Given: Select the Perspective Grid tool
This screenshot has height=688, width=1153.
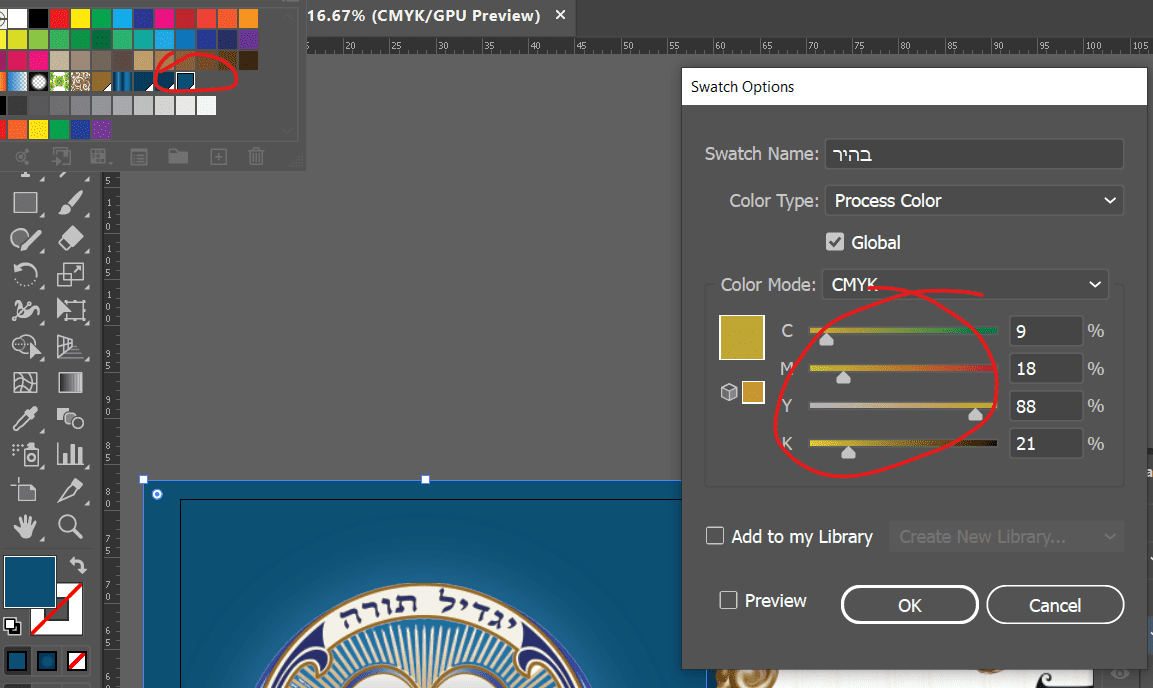Looking at the screenshot, I should pos(71,346).
